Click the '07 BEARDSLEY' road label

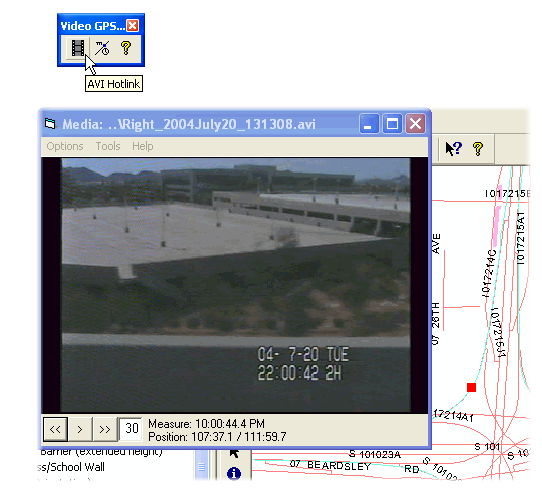click(330, 465)
